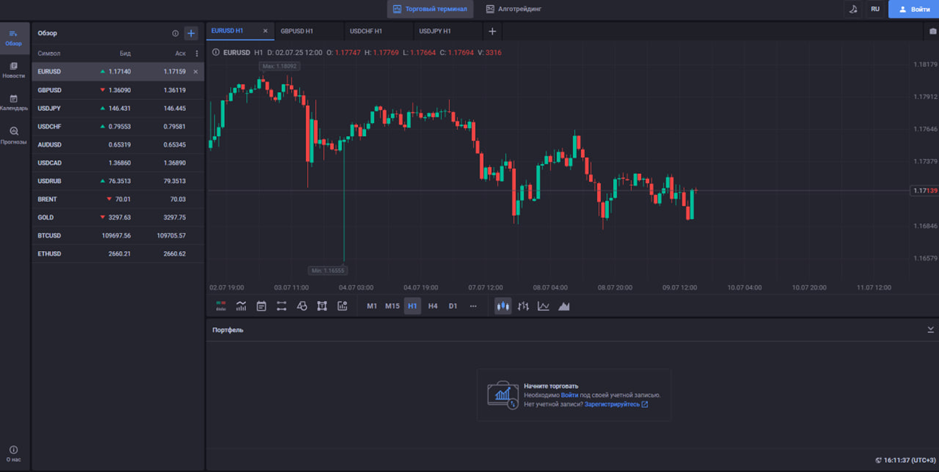
Task: Select area chart type
Action: pyautogui.click(x=564, y=306)
